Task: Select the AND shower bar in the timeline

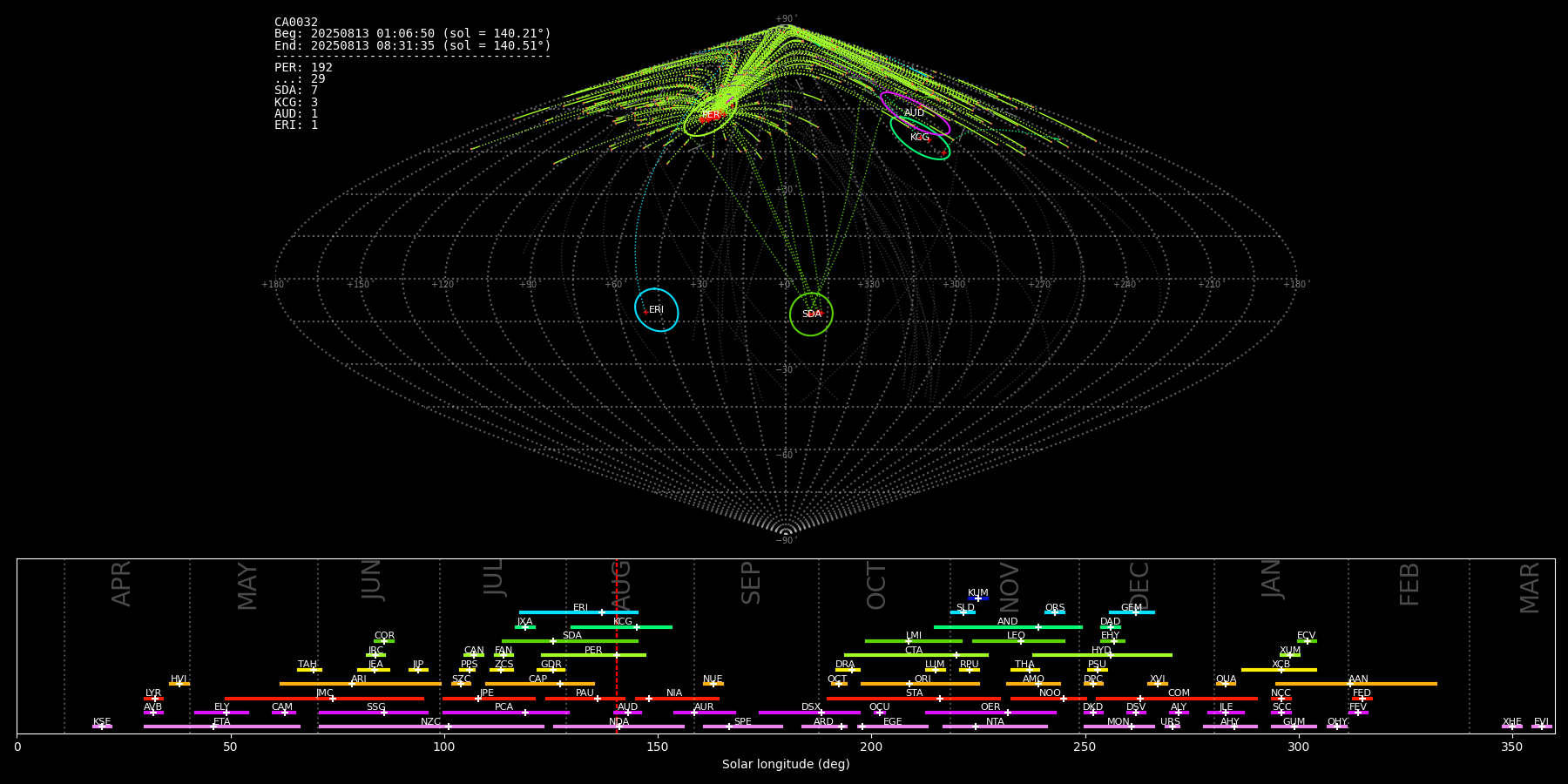Action: coord(1008,627)
